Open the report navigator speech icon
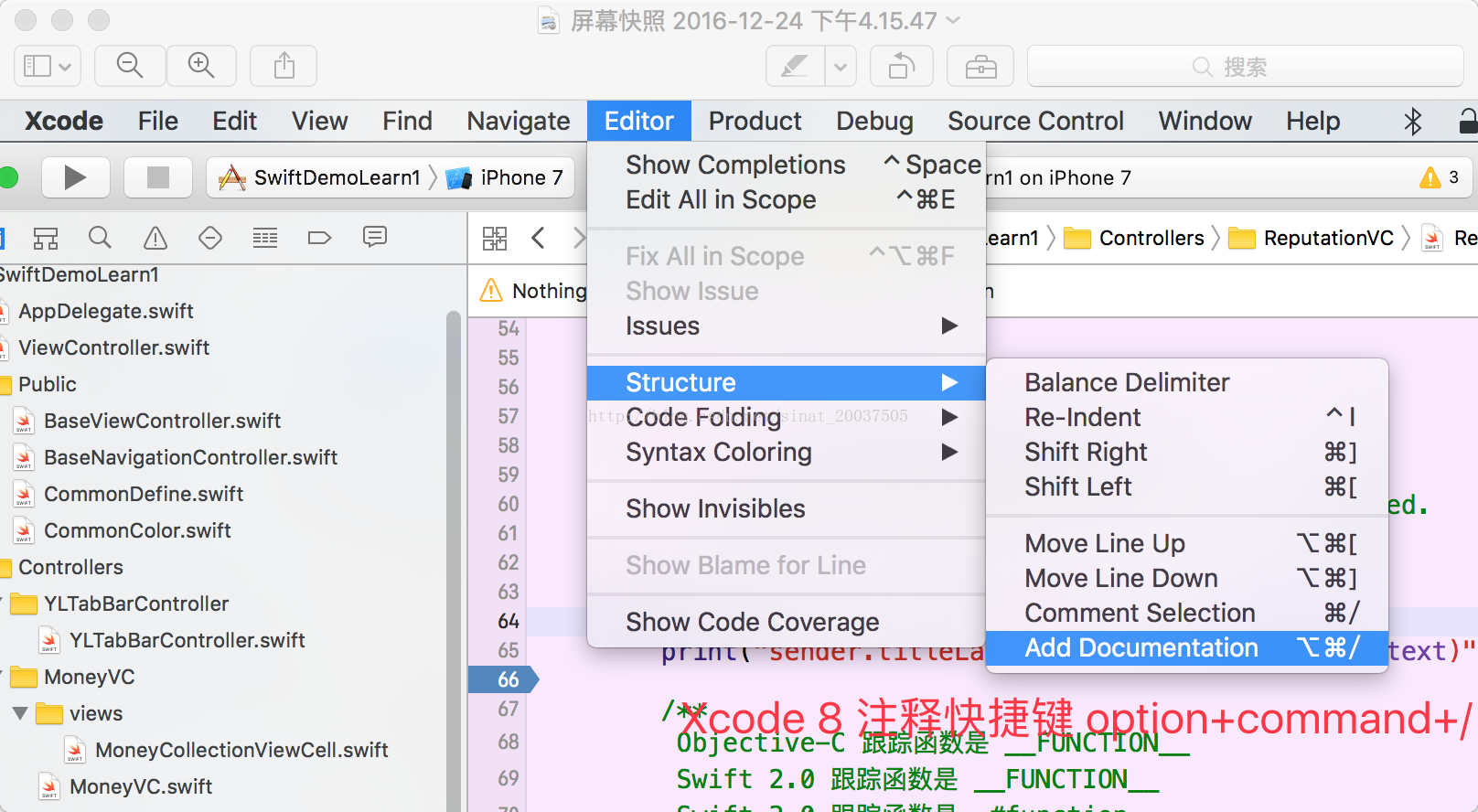 pyautogui.click(x=375, y=238)
